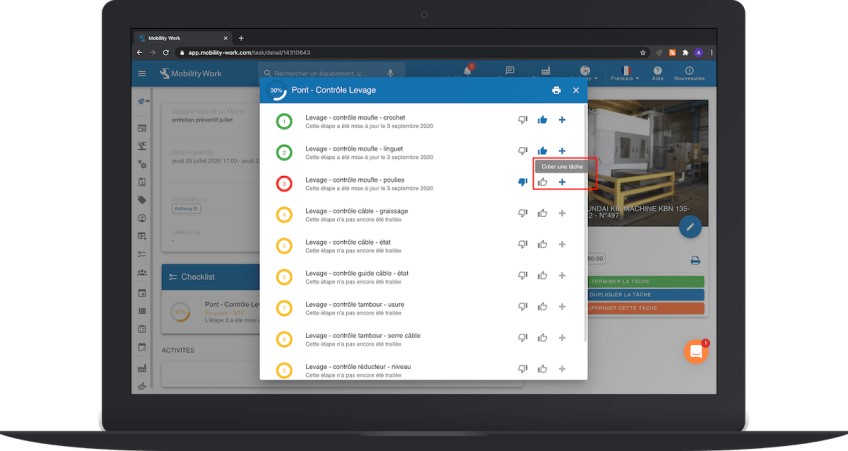The image size is (848, 451).
Task: Click the blue pencil edit button
Action: click(690, 227)
